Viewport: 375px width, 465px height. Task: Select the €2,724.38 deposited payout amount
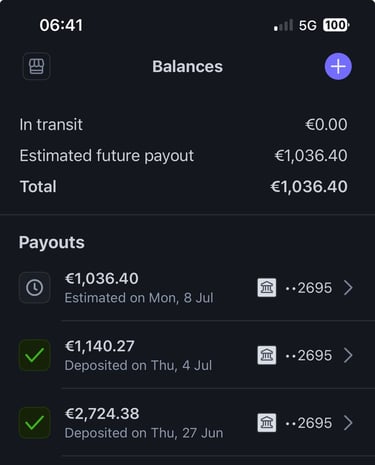click(102, 414)
